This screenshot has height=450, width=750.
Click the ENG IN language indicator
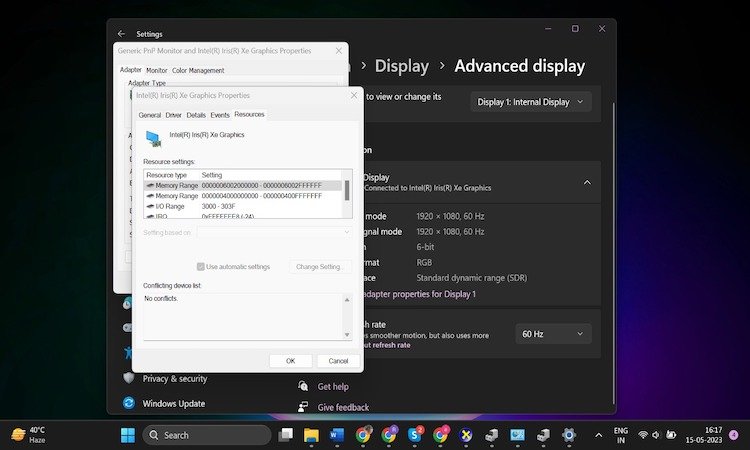(621, 435)
